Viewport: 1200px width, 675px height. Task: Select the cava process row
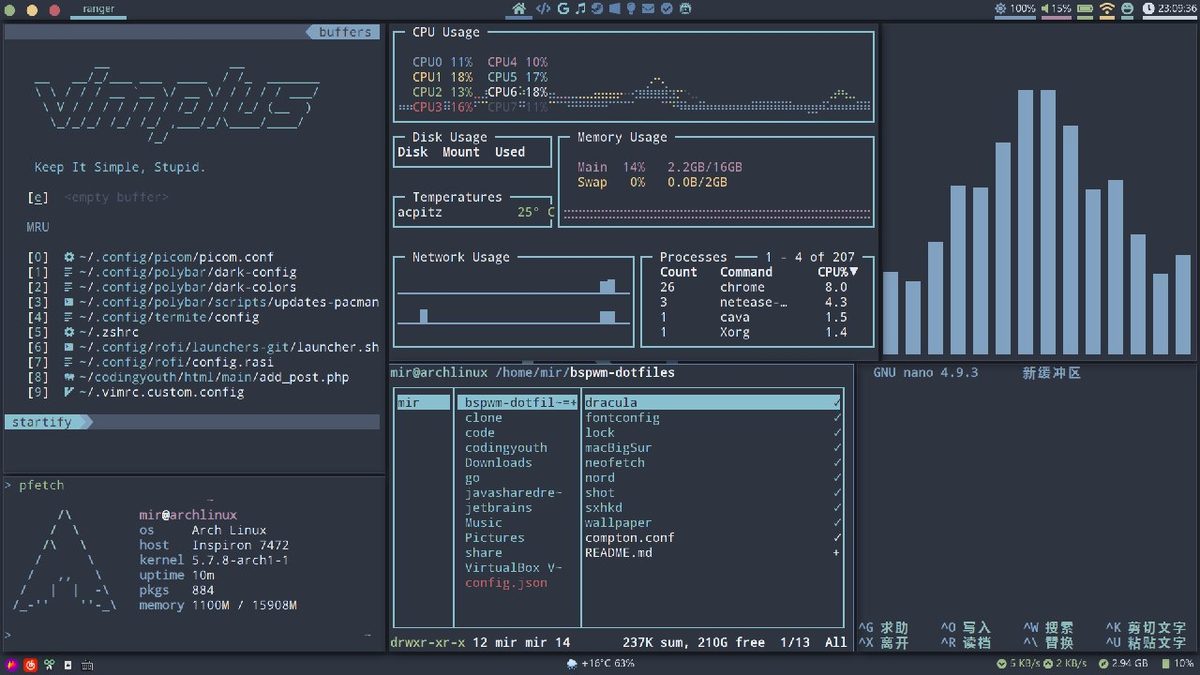[x=754, y=317]
